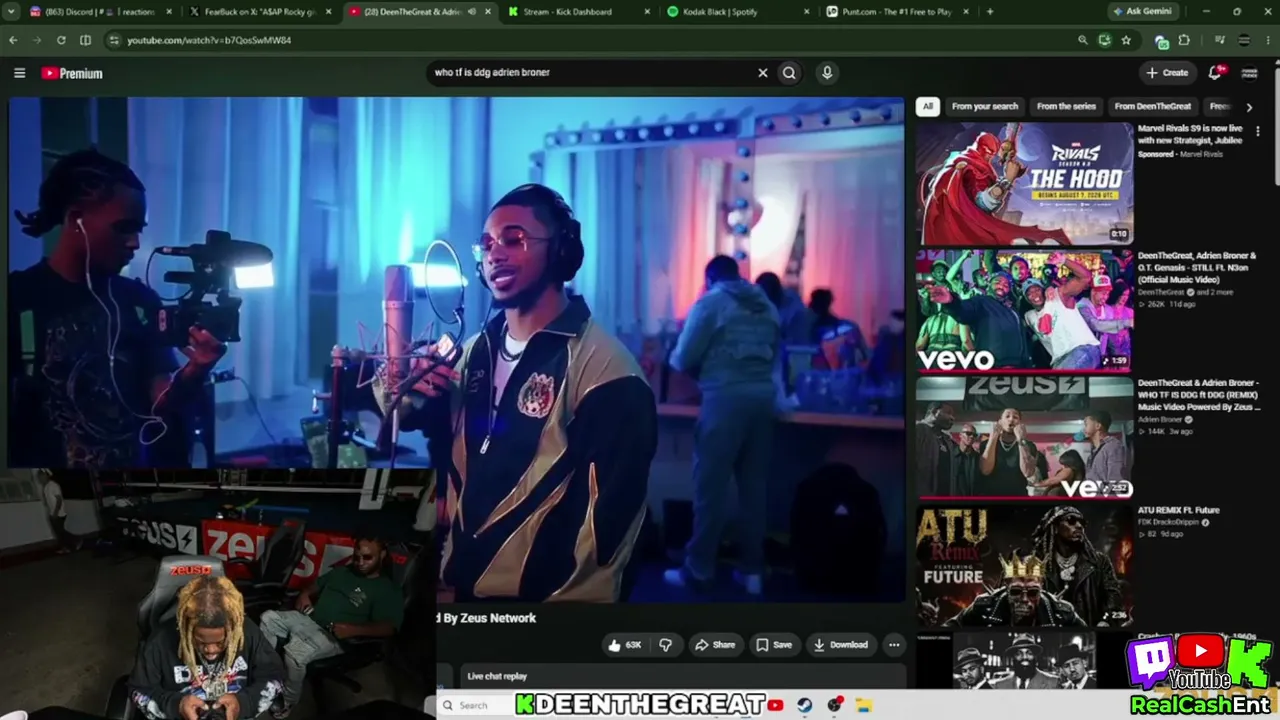Screen dimensions: 1280x720
Task: Close the Kodak Black Spotify tab
Action: click(x=806, y=12)
